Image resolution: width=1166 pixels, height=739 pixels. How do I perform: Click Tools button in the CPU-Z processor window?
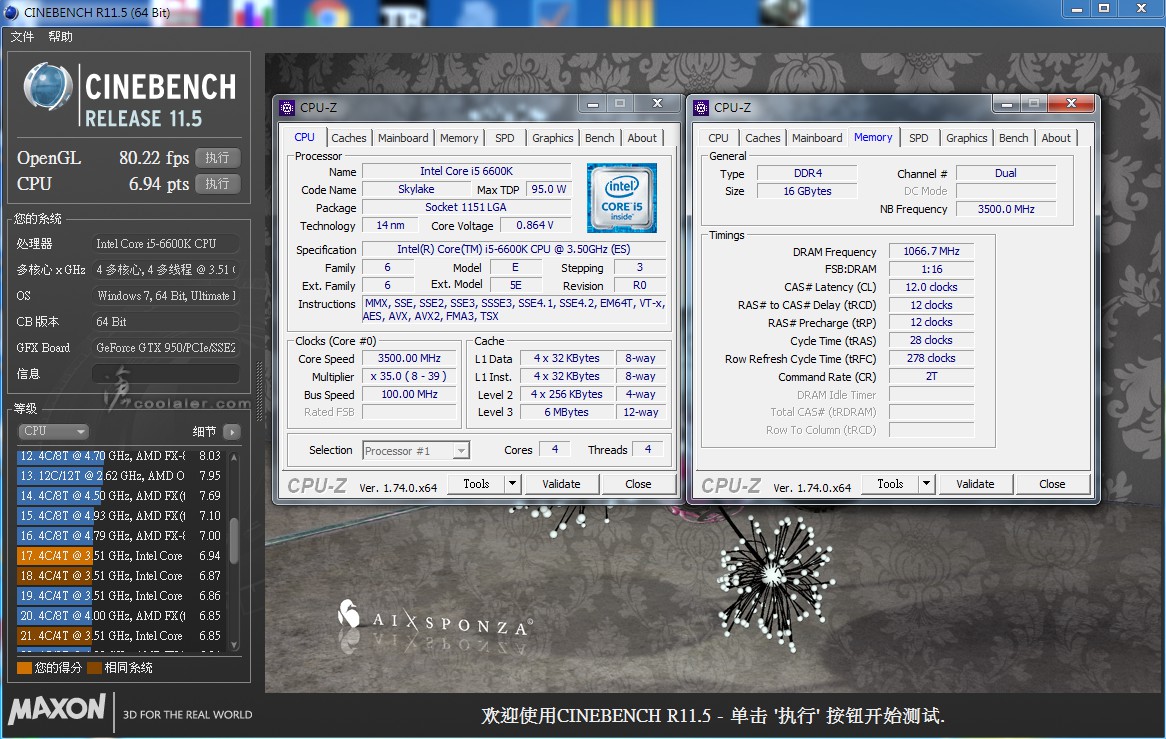tap(476, 484)
